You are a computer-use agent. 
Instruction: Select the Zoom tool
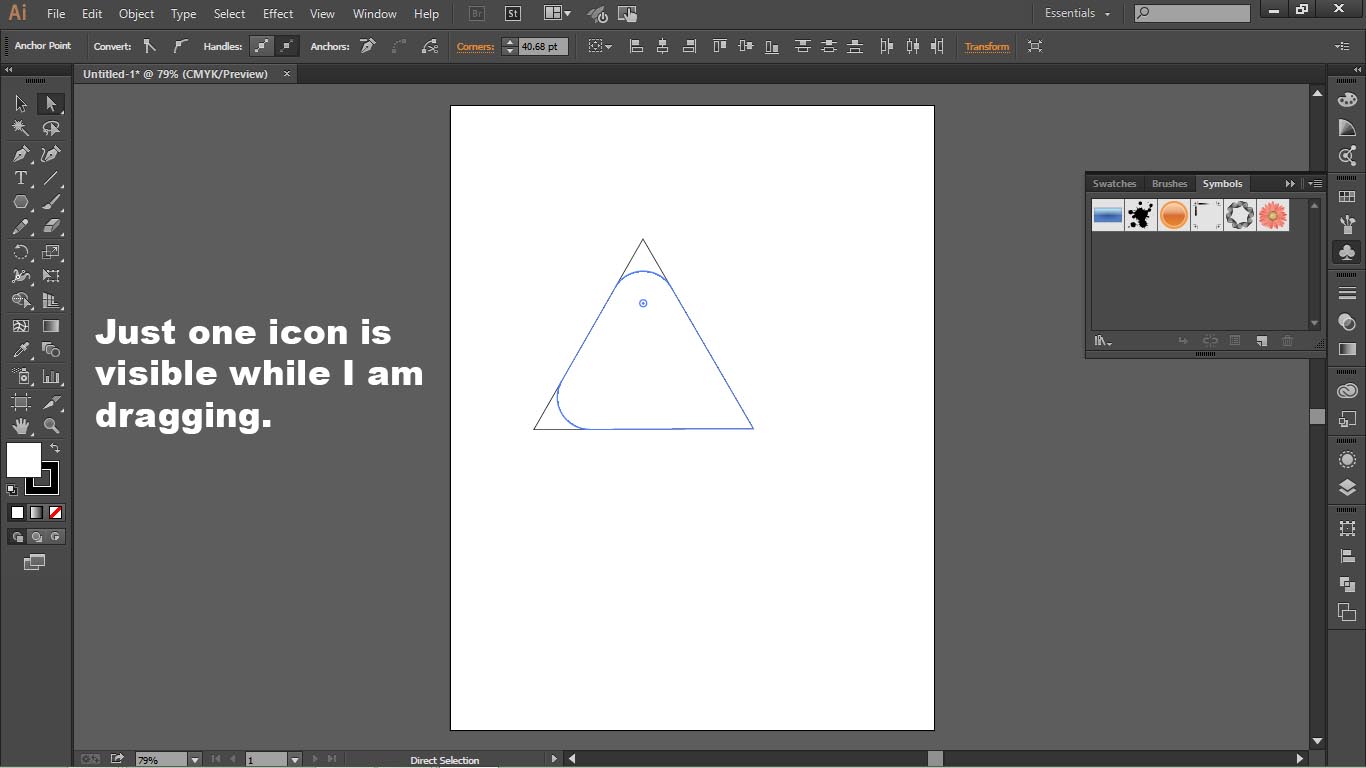coord(51,426)
